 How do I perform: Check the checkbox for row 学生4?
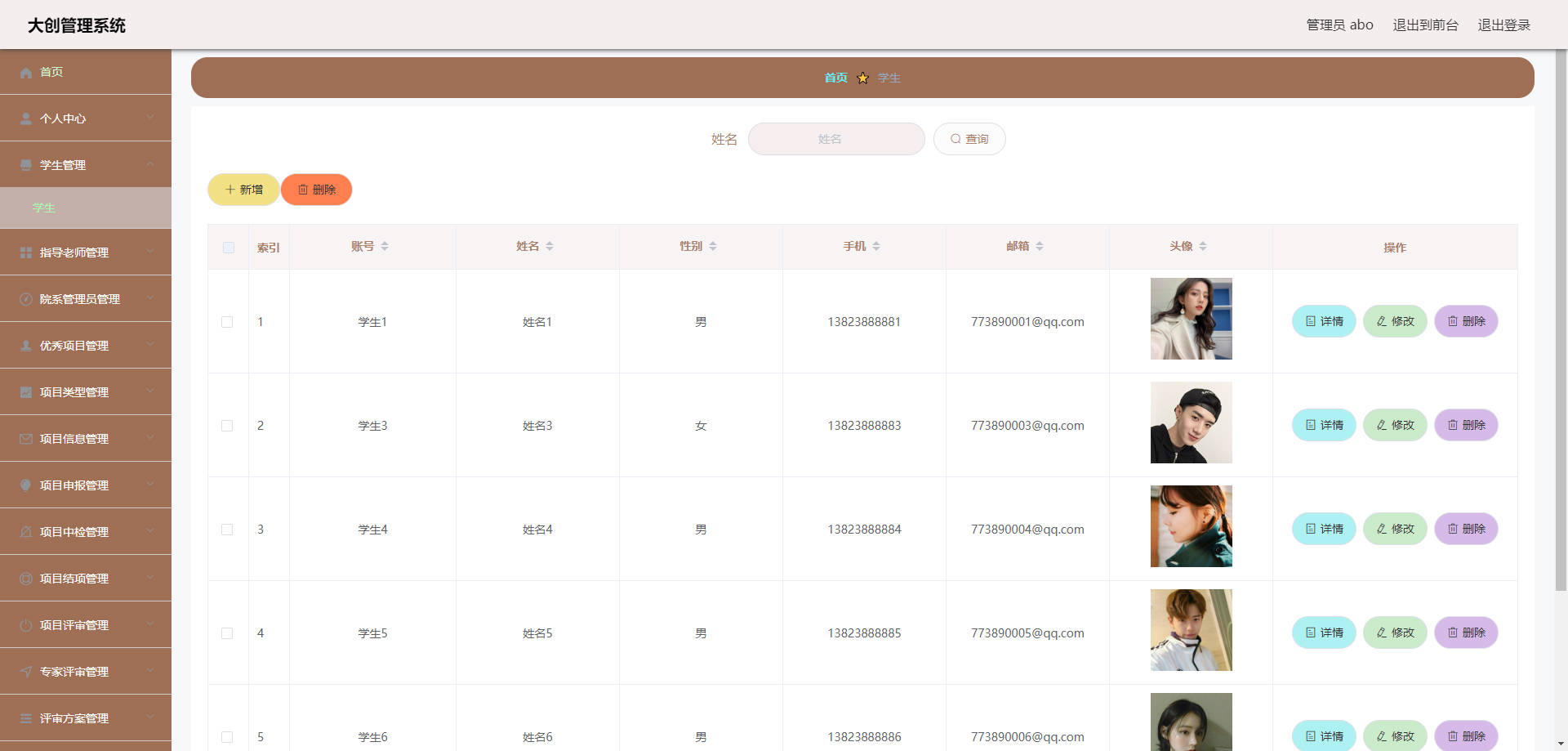227,530
